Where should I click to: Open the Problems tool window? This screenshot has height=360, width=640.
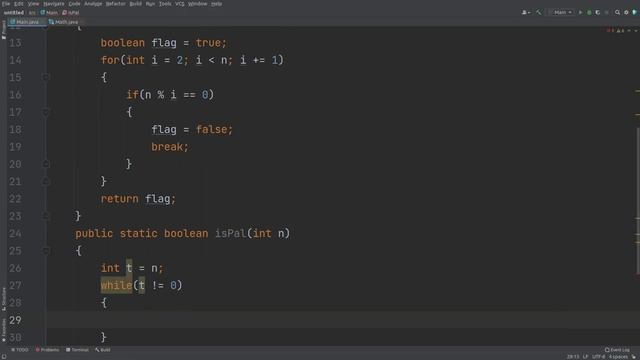pos(47,350)
